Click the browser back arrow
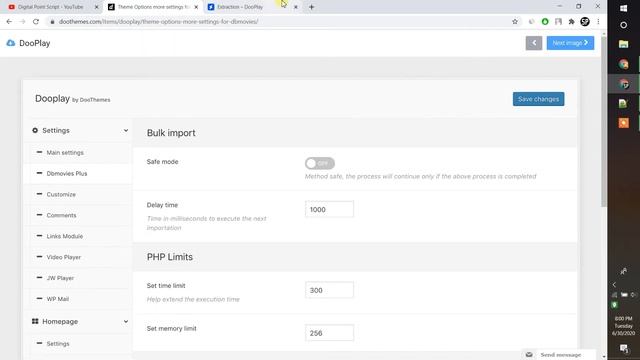640x360 pixels. pos(9,22)
